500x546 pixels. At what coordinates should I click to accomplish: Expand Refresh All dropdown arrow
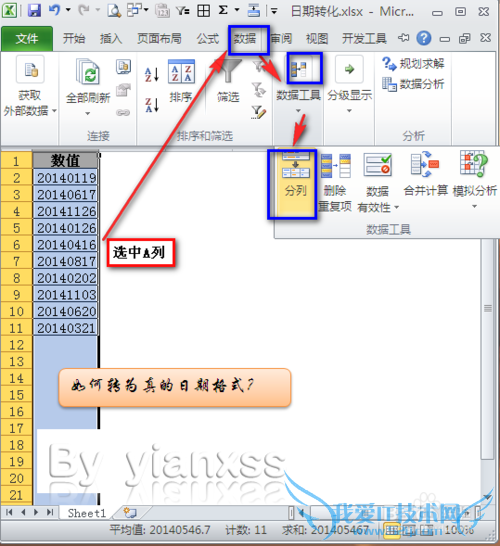pyautogui.click(x=87, y=113)
